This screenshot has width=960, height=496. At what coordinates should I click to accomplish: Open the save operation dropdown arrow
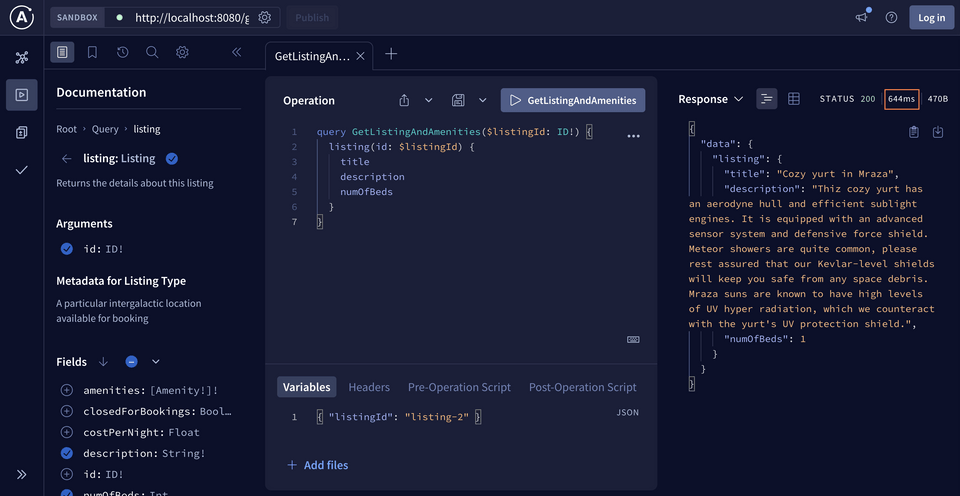point(482,100)
